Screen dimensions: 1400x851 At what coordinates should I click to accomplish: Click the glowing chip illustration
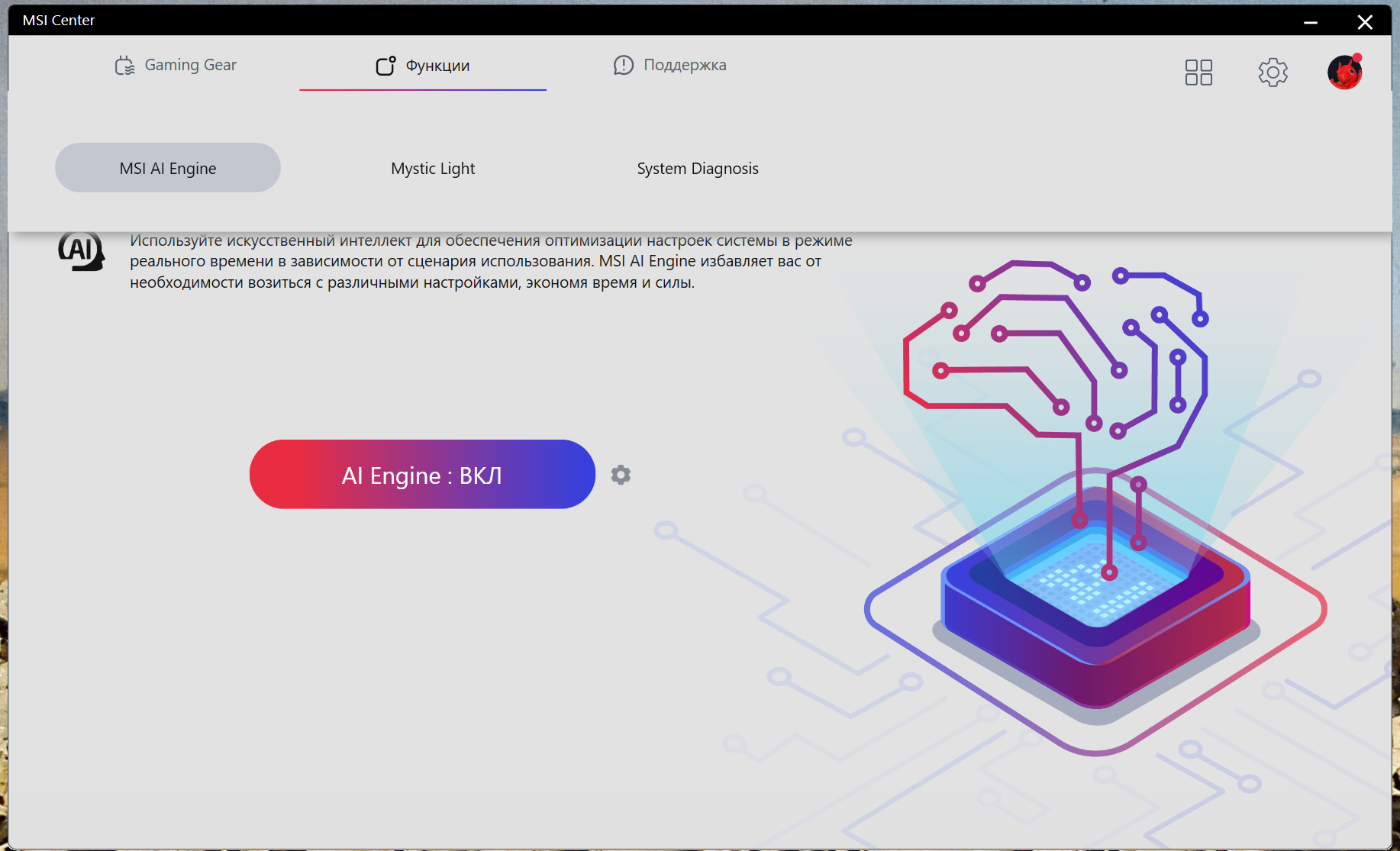click(1096, 597)
